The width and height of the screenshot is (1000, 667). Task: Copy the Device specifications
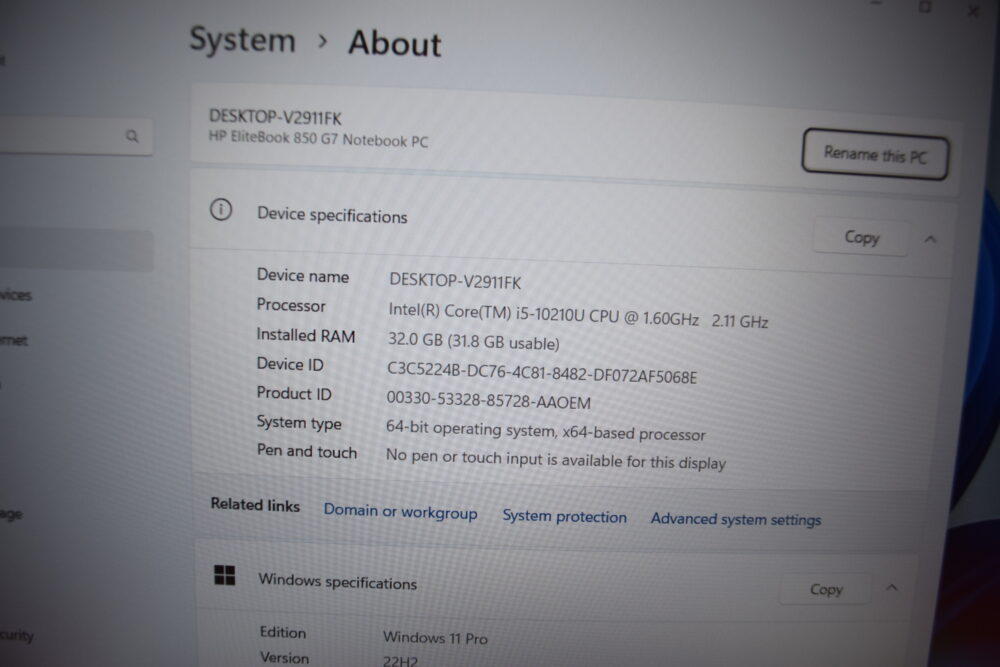click(861, 238)
